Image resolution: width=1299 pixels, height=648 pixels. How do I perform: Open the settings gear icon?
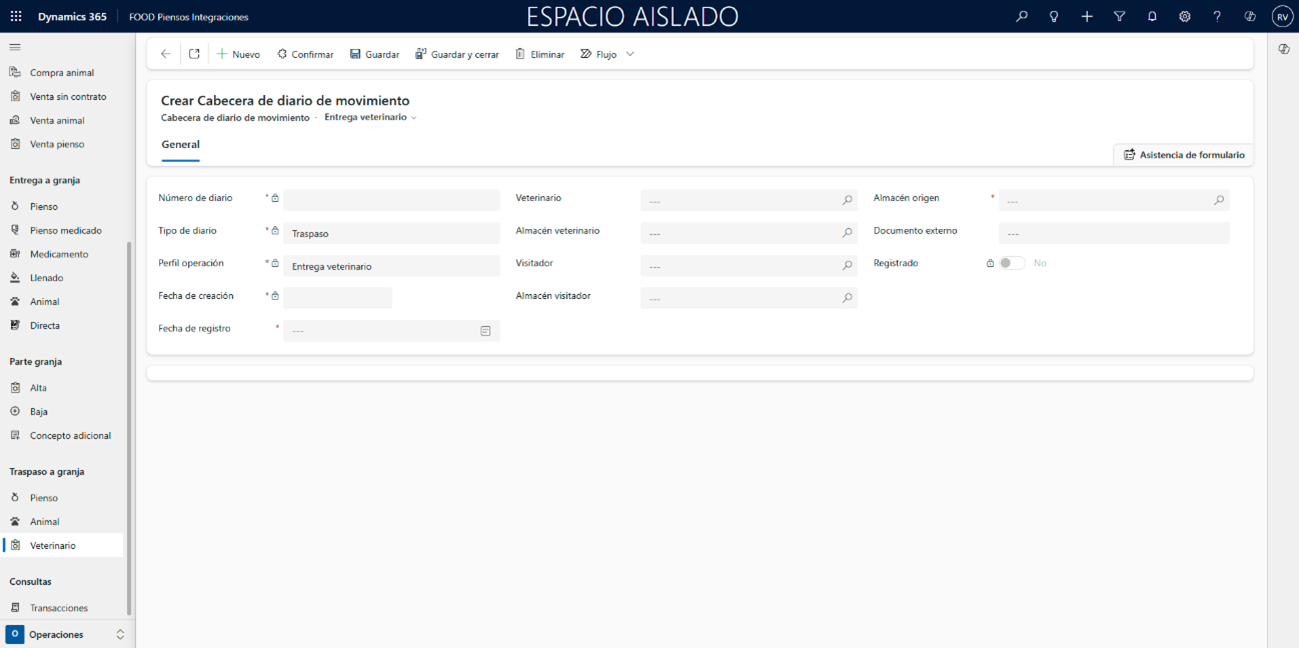(1184, 16)
